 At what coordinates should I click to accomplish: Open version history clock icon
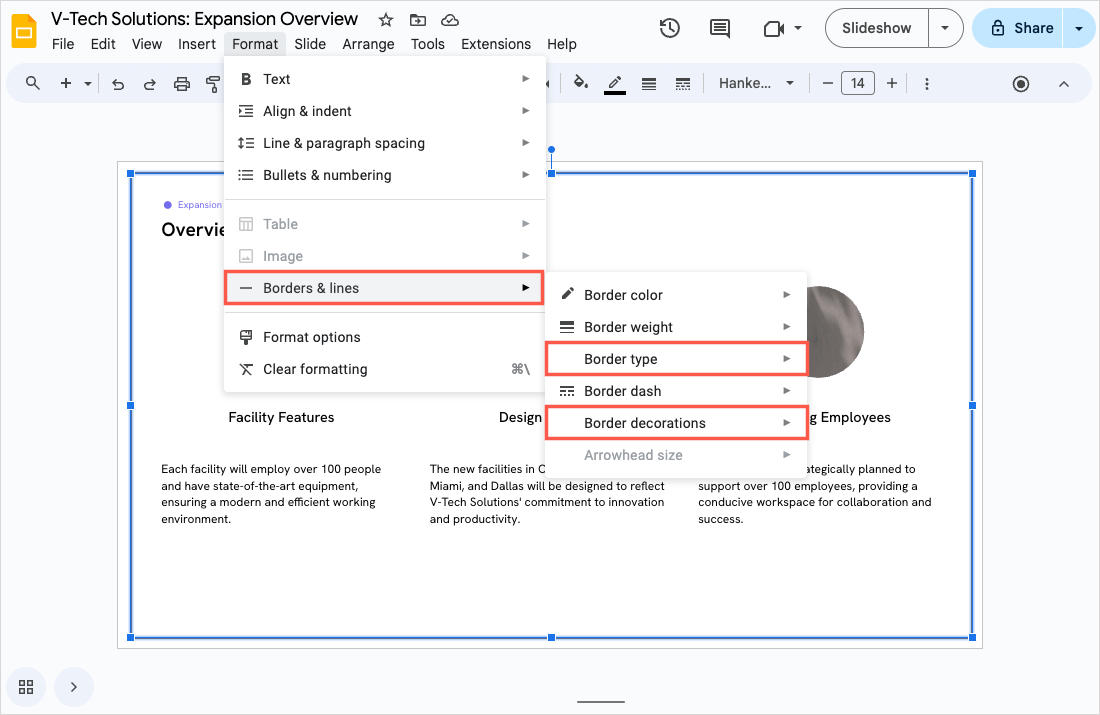[x=669, y=28]
